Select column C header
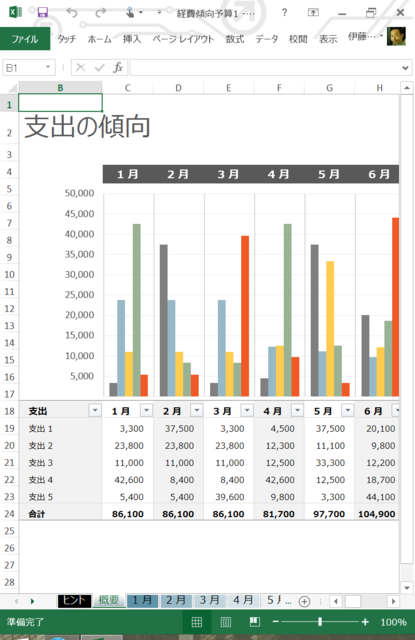 coord(128,88)
